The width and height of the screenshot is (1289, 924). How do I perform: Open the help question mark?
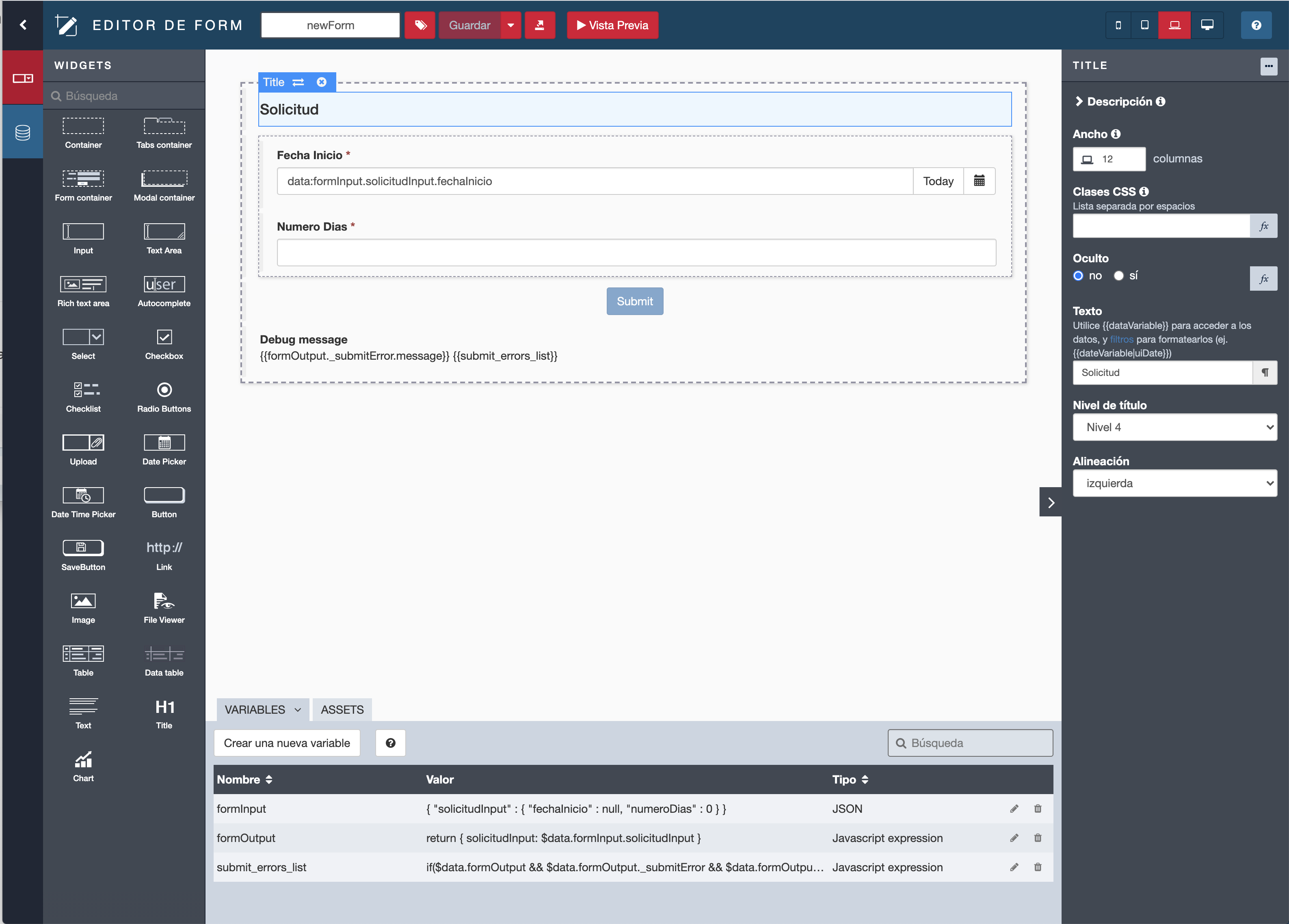(x=1256, y=25)
